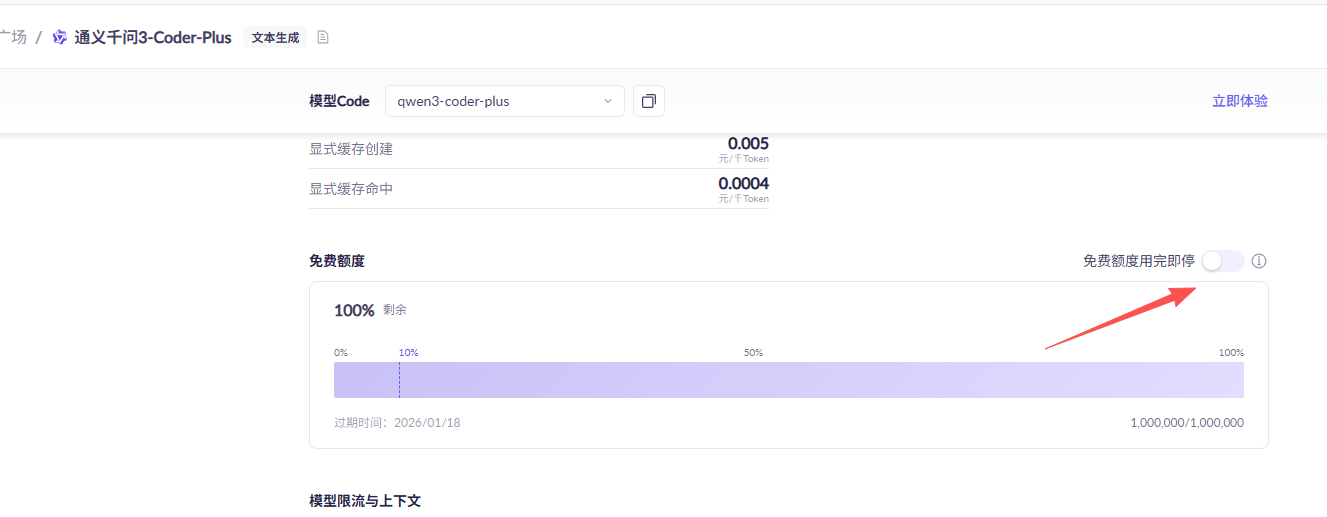Click the info icon next to free quota switch

click(1259, 261)
